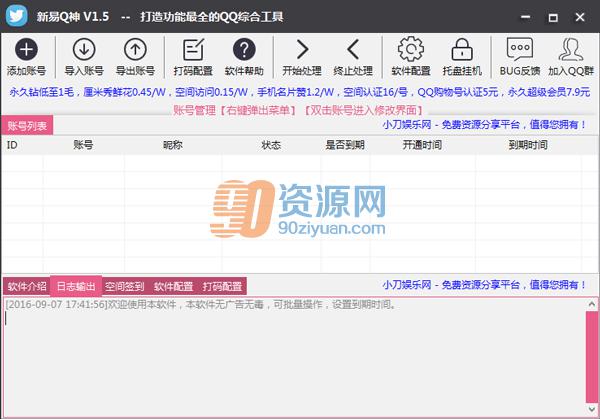Select the 账号列表 tab
Screen dimensions: 600x419
coord(27,126)
